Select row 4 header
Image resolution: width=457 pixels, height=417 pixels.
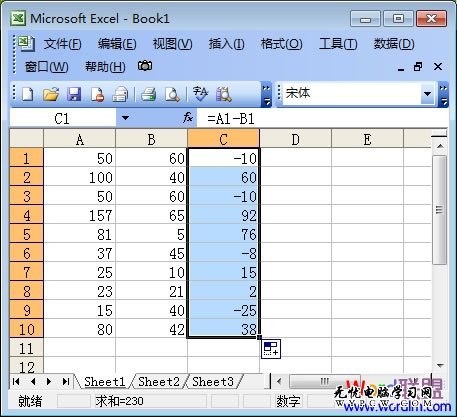27,215
